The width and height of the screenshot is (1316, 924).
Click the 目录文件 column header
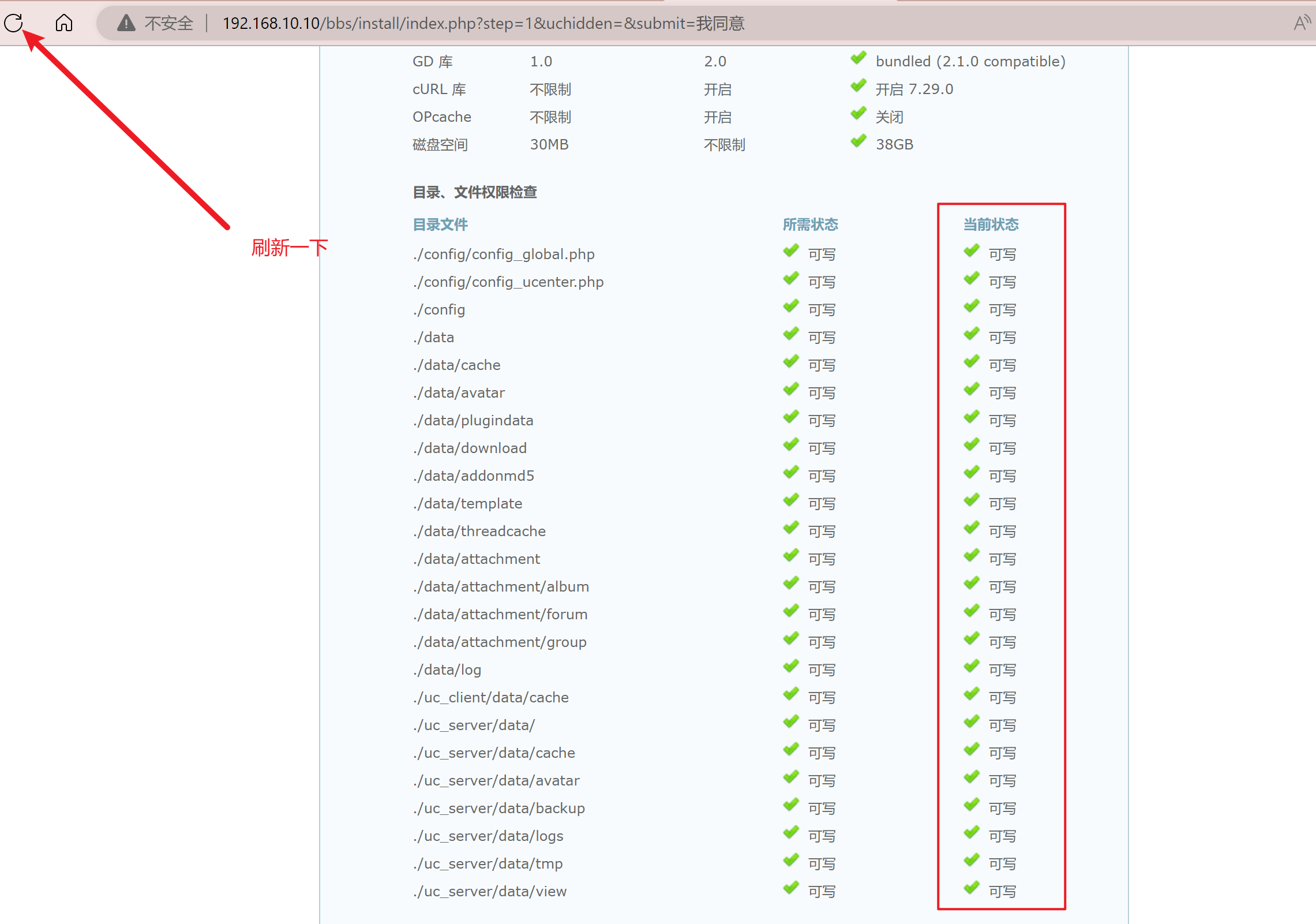[x=440, y=225]
